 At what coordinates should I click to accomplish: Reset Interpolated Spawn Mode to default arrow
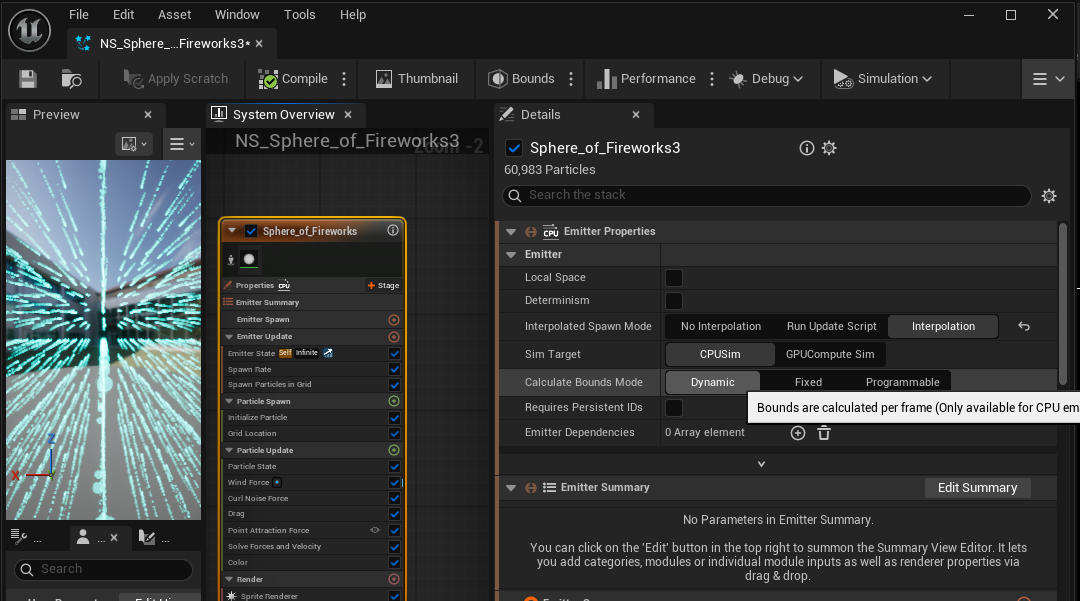[1024, 326]
